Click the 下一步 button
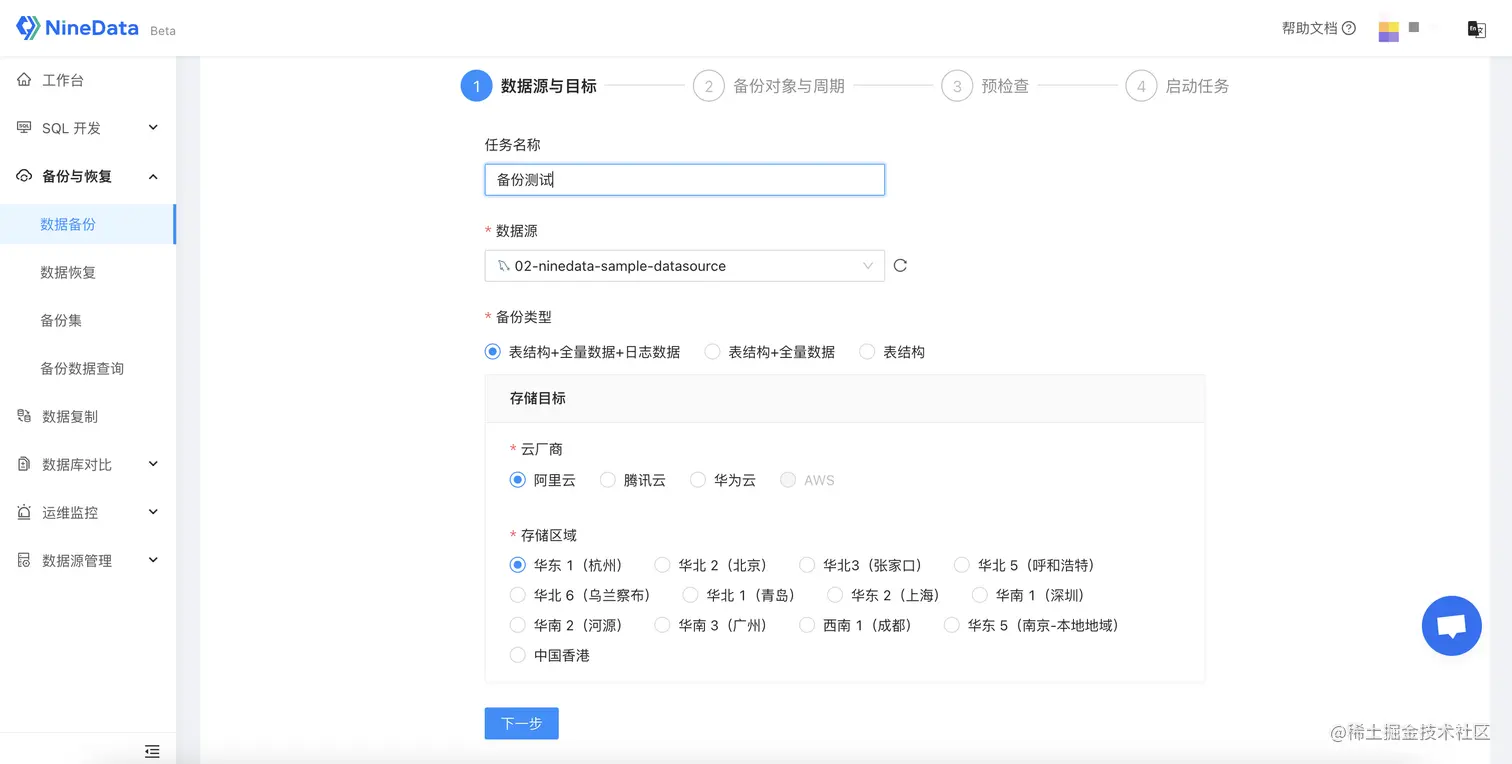The image size is (1512, 764). (521, 723)
